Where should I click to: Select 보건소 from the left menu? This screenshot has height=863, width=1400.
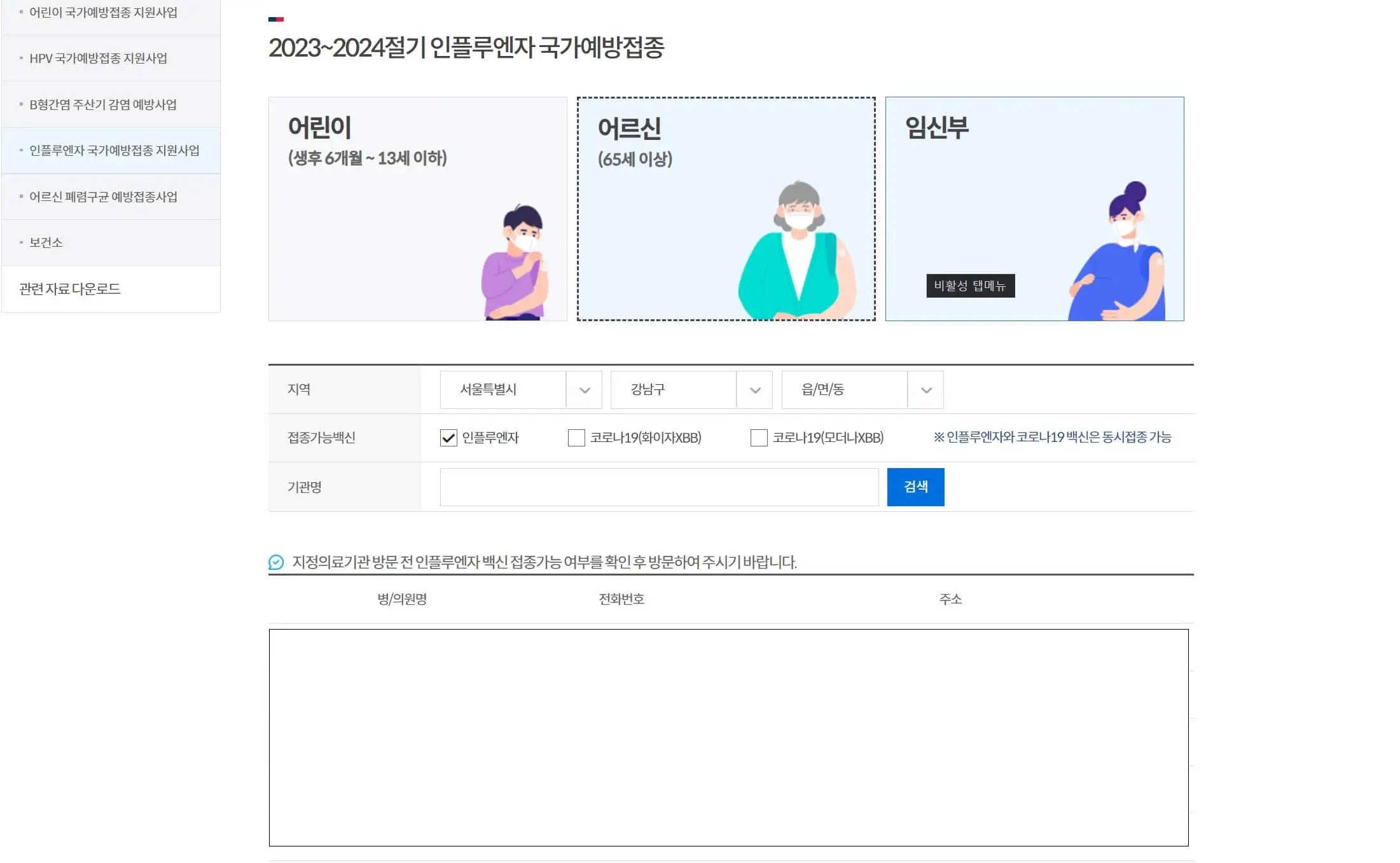pyautogui.click(x=46, y=242)
